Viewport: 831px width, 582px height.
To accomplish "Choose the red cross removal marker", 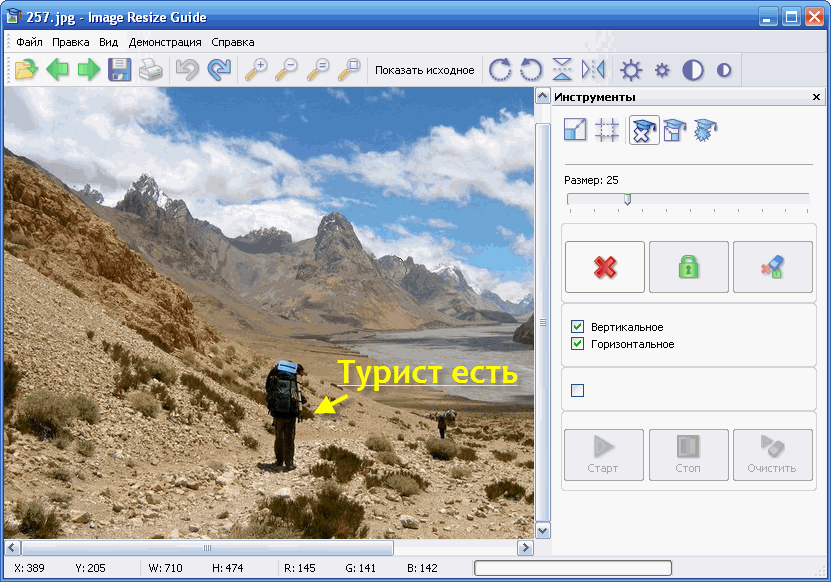I will 605,267.
